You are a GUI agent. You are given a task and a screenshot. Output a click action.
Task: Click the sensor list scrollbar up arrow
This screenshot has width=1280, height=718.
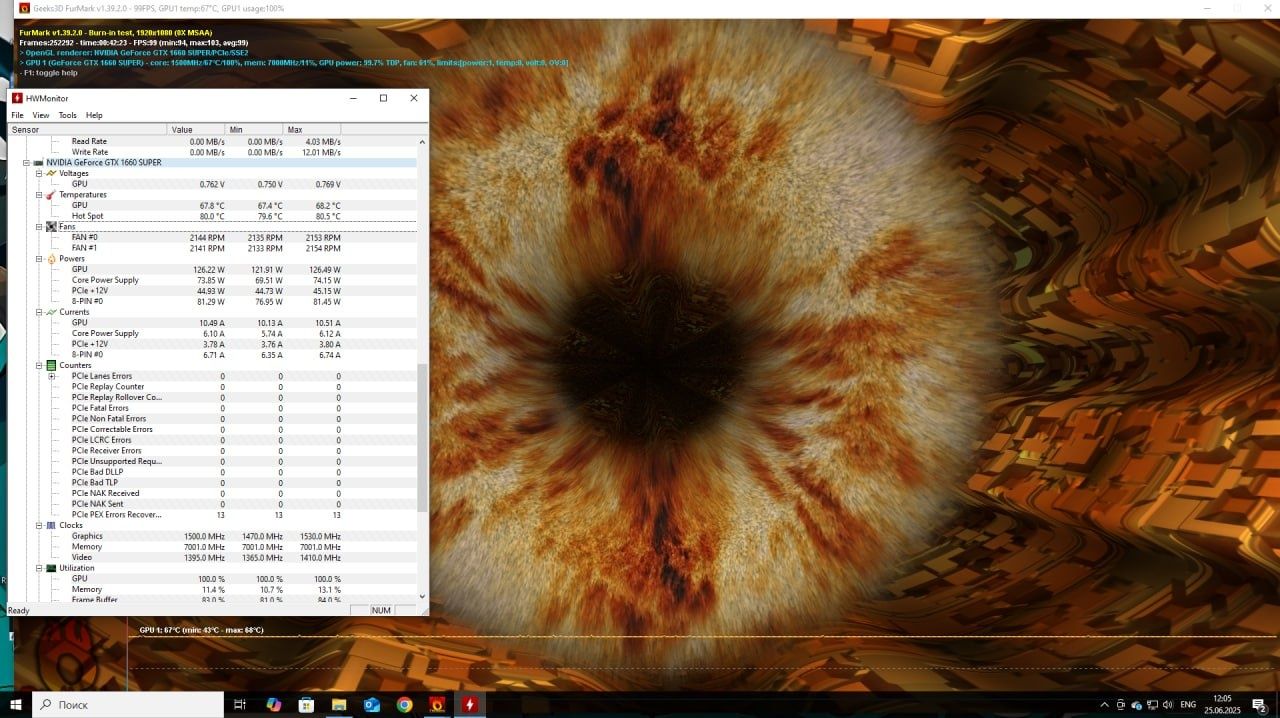click(422, 142)
